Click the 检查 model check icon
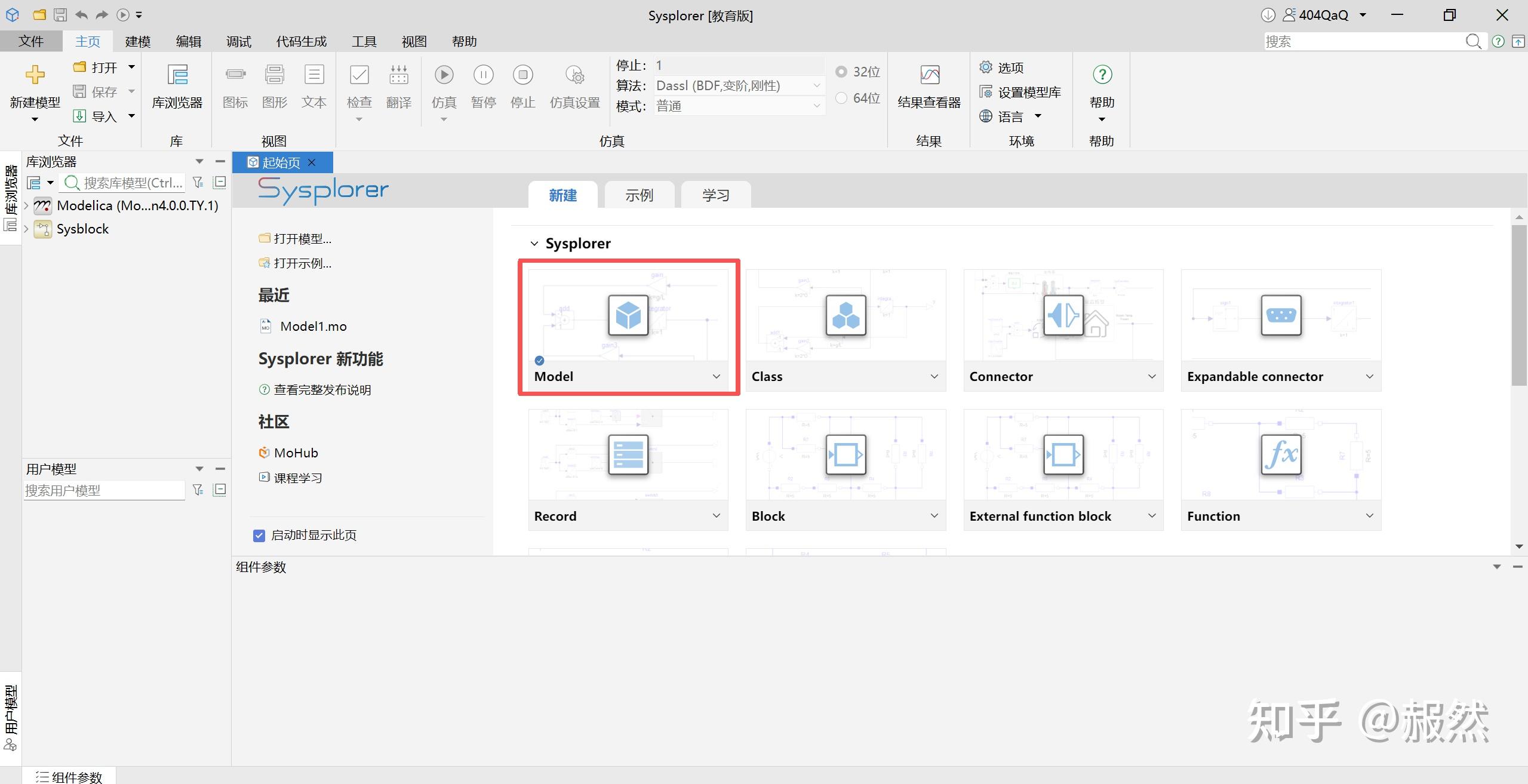 click(359, 75)
